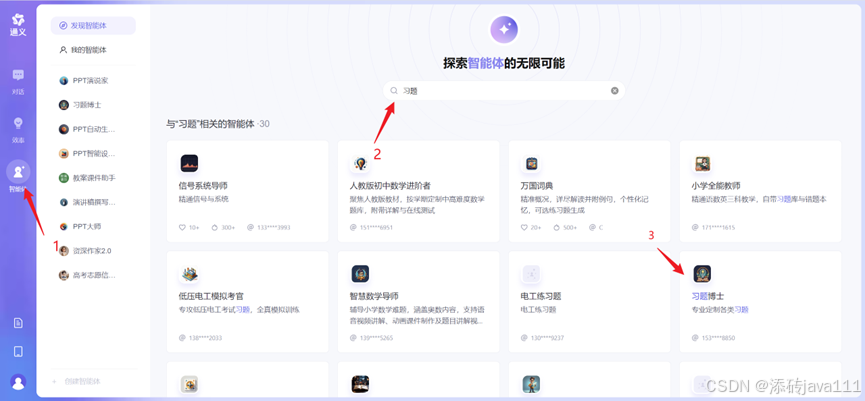
Task: Open the 对话 chat section
Action: point(18,82)
